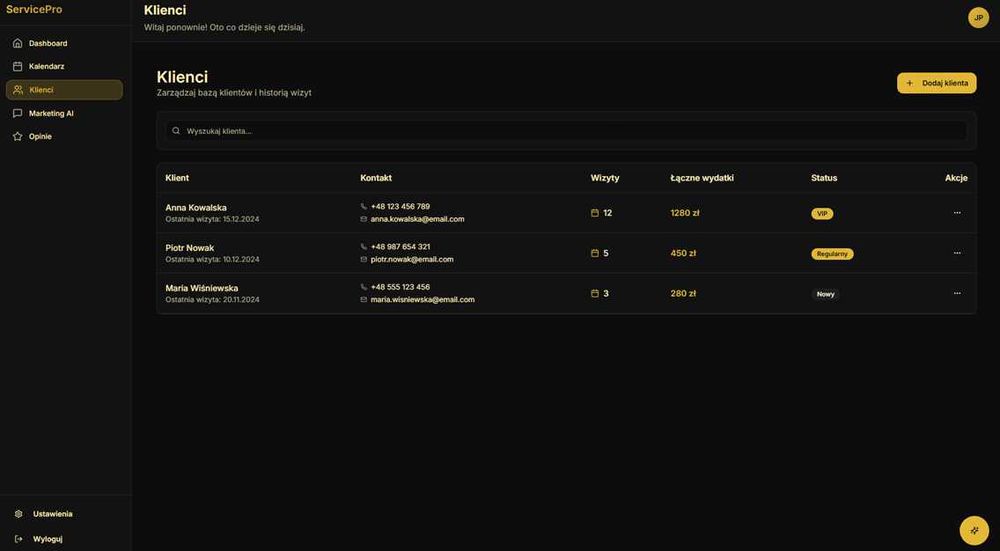
Task: Click the envelope icon for Piotr Nowak
Action: tap(364, 259)
